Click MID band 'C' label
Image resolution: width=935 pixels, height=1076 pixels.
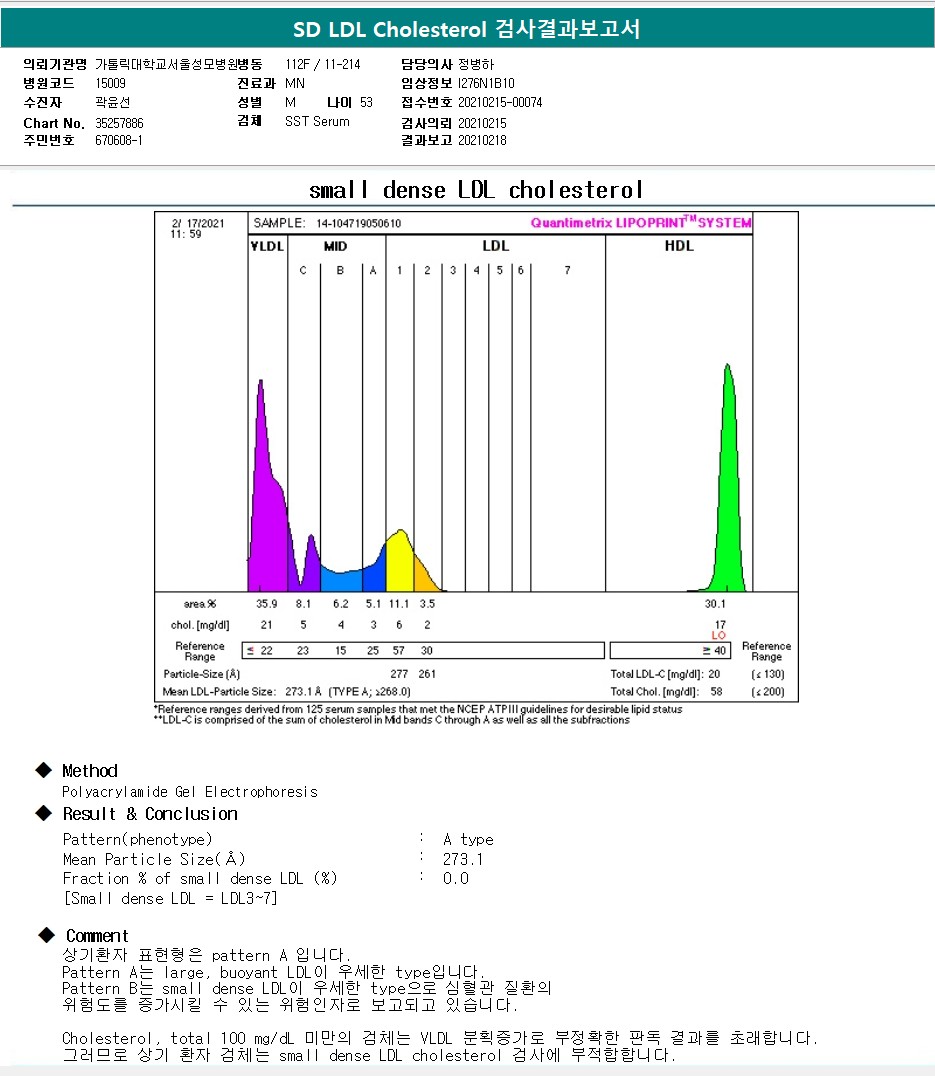[303, 270]
